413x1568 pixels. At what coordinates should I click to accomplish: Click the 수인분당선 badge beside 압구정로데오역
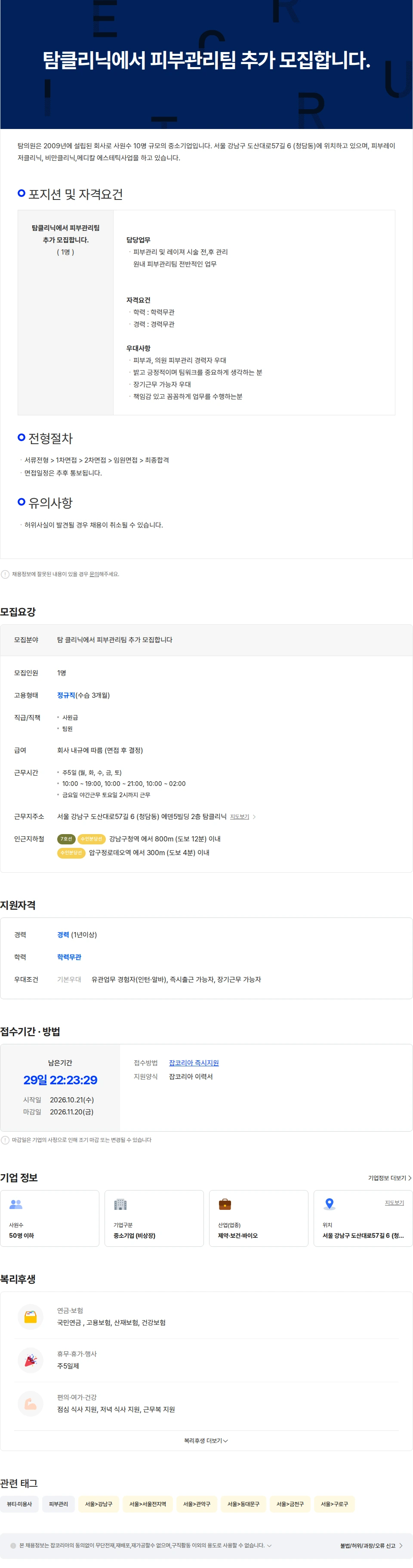(x=71, y=853)
